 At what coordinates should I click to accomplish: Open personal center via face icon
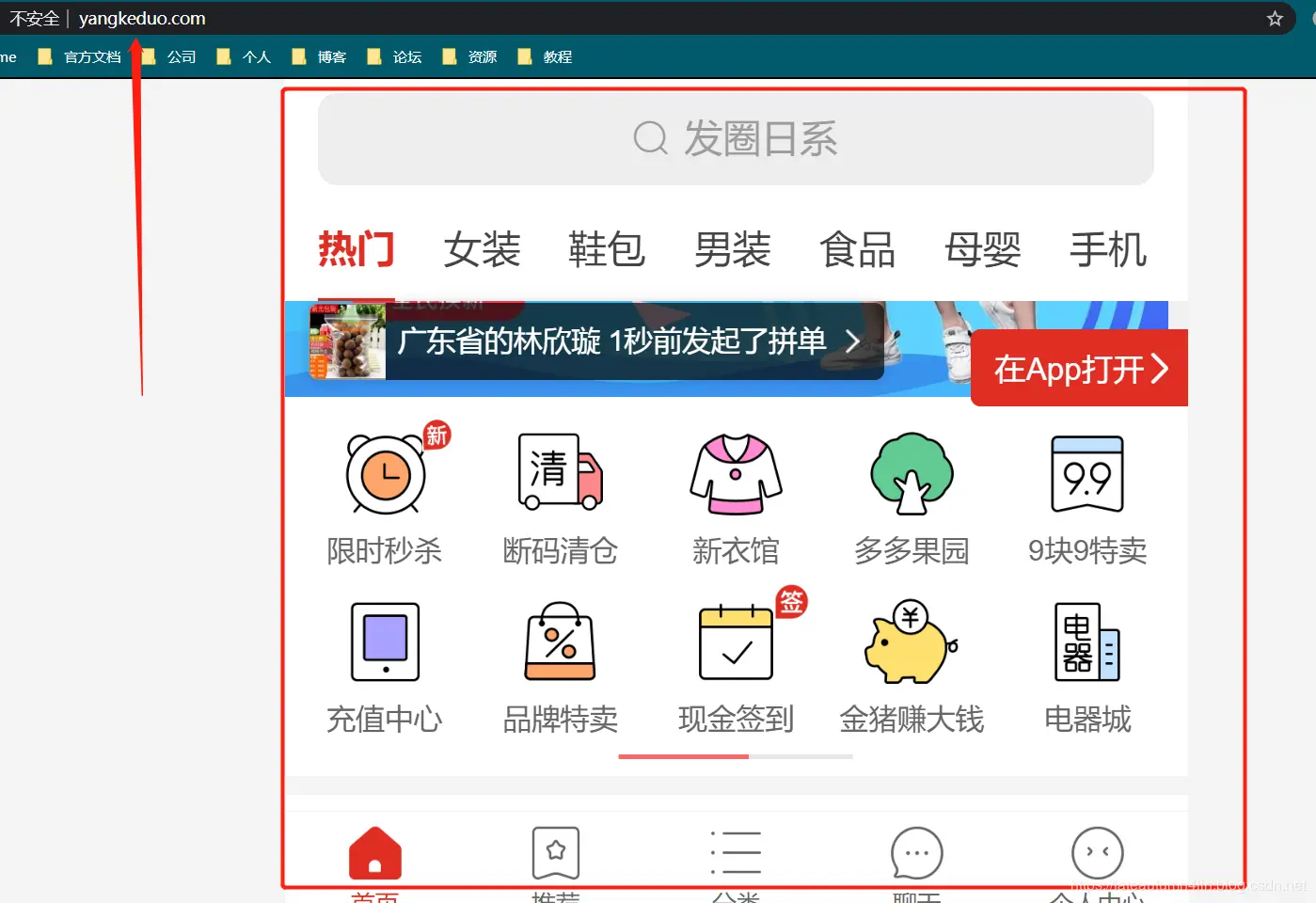click(x=1098, y=852)
